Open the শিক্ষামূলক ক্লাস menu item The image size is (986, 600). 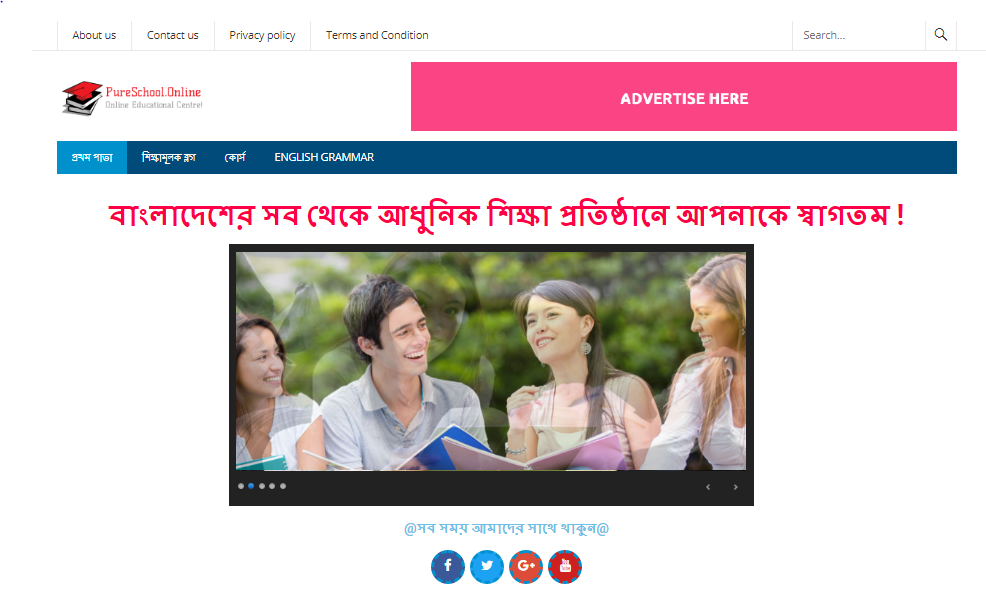tap(169, 157)
